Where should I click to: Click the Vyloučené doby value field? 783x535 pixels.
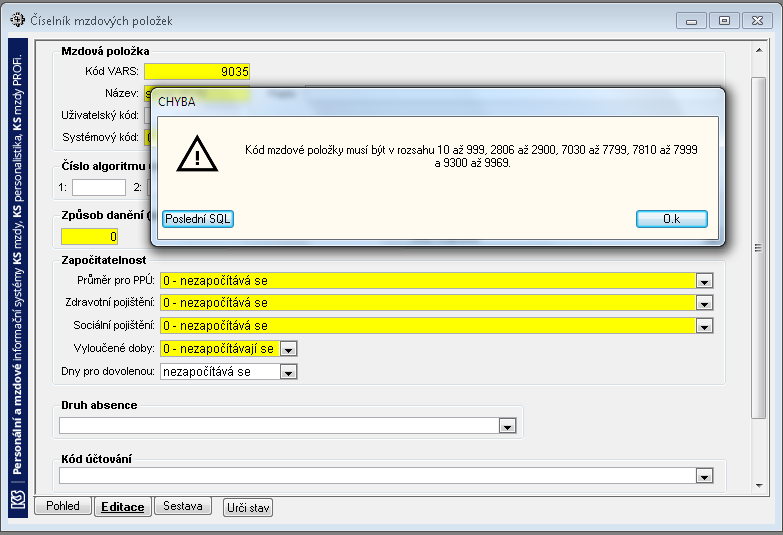(220, 349)
